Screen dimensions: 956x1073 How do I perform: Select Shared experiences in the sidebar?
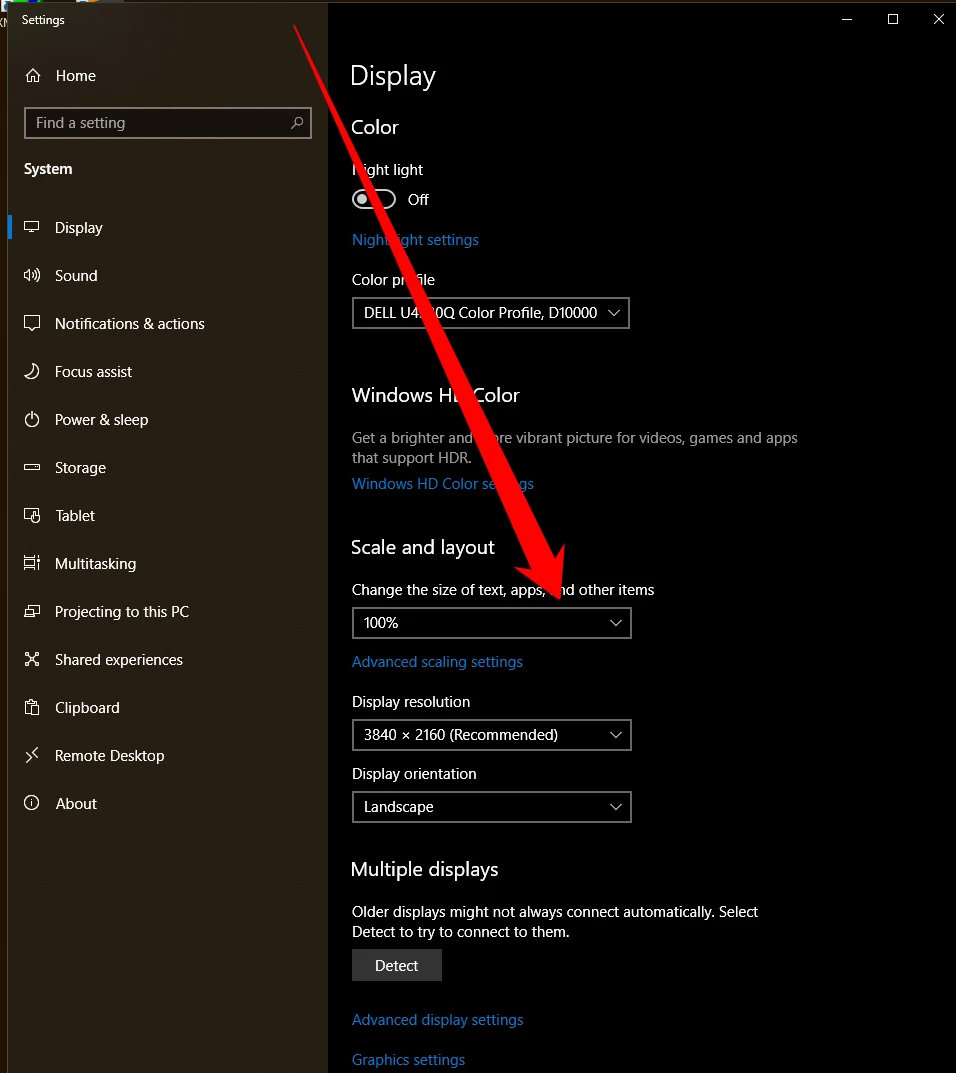[x=118, y=660]
